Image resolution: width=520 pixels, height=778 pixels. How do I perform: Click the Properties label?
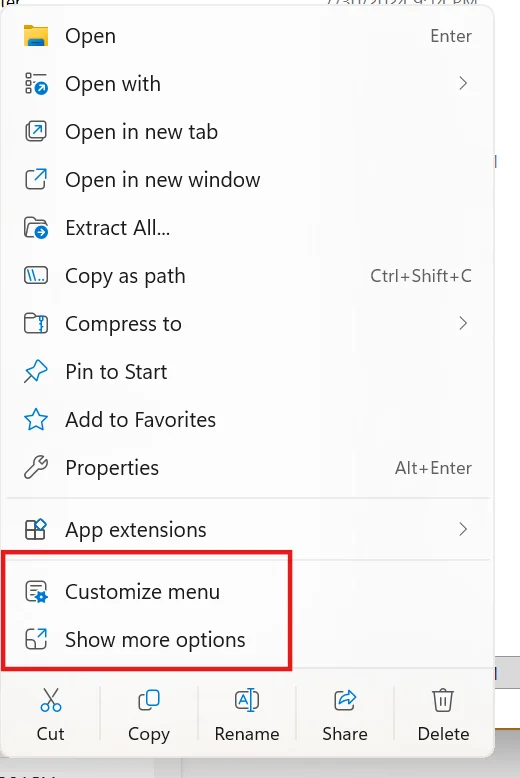point(112,468)
